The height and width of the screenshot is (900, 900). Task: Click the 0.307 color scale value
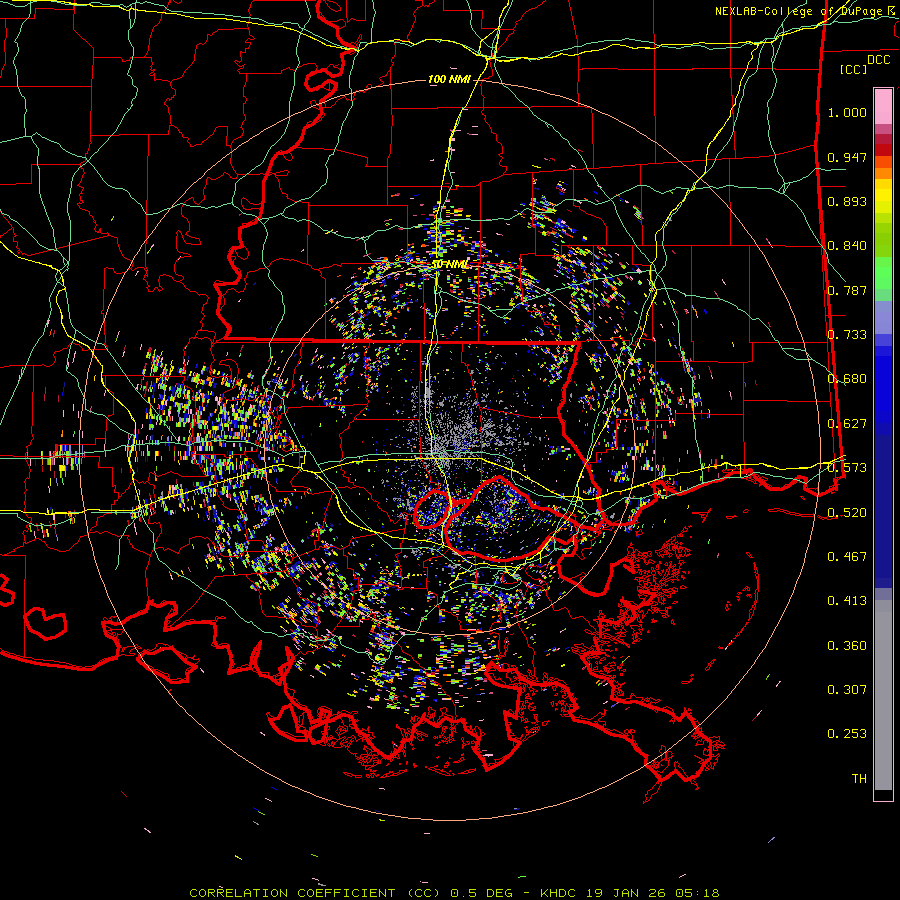[847, 690]
